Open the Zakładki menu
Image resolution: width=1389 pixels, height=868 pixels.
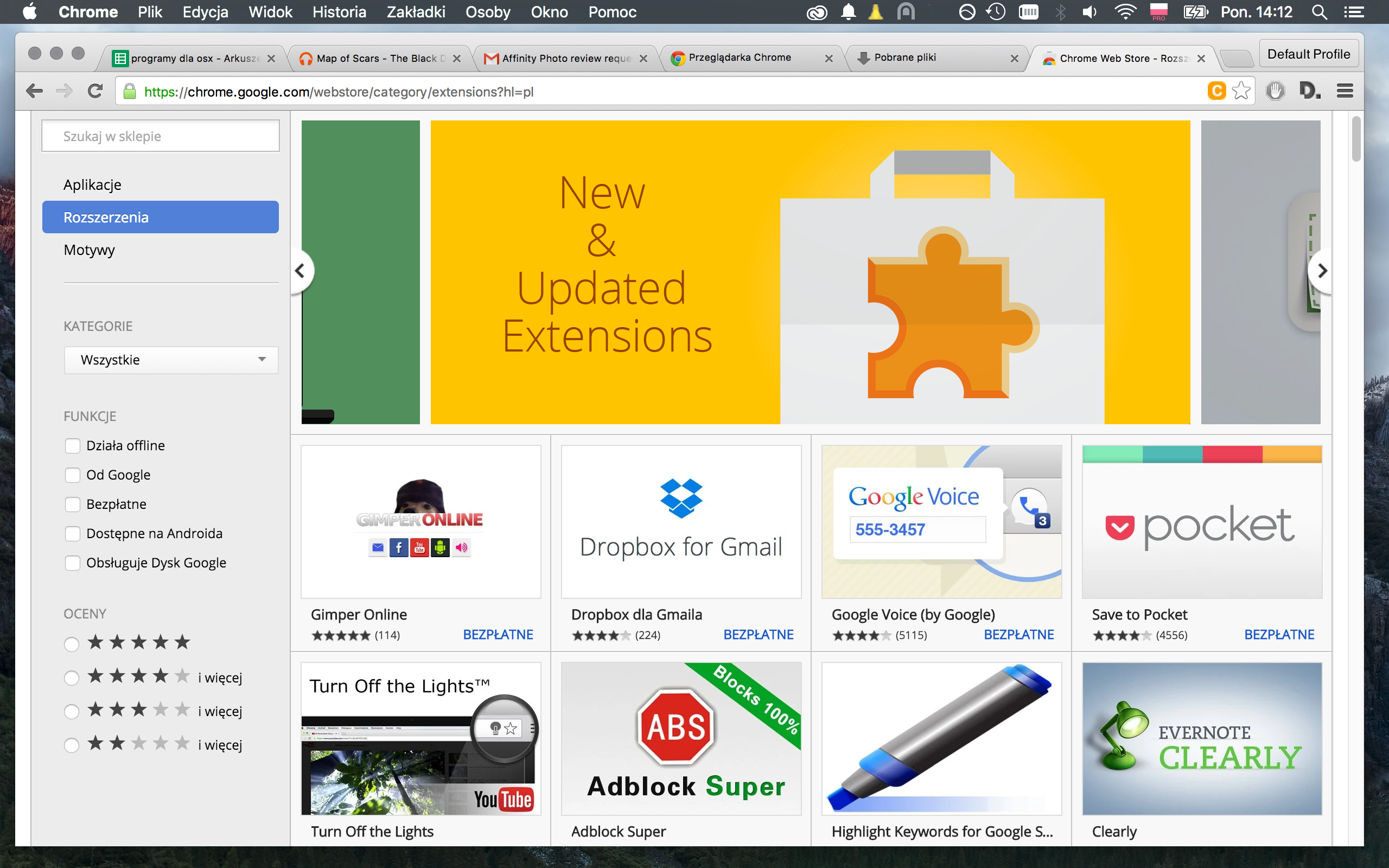pyautogui.click(x=416, y=12)
